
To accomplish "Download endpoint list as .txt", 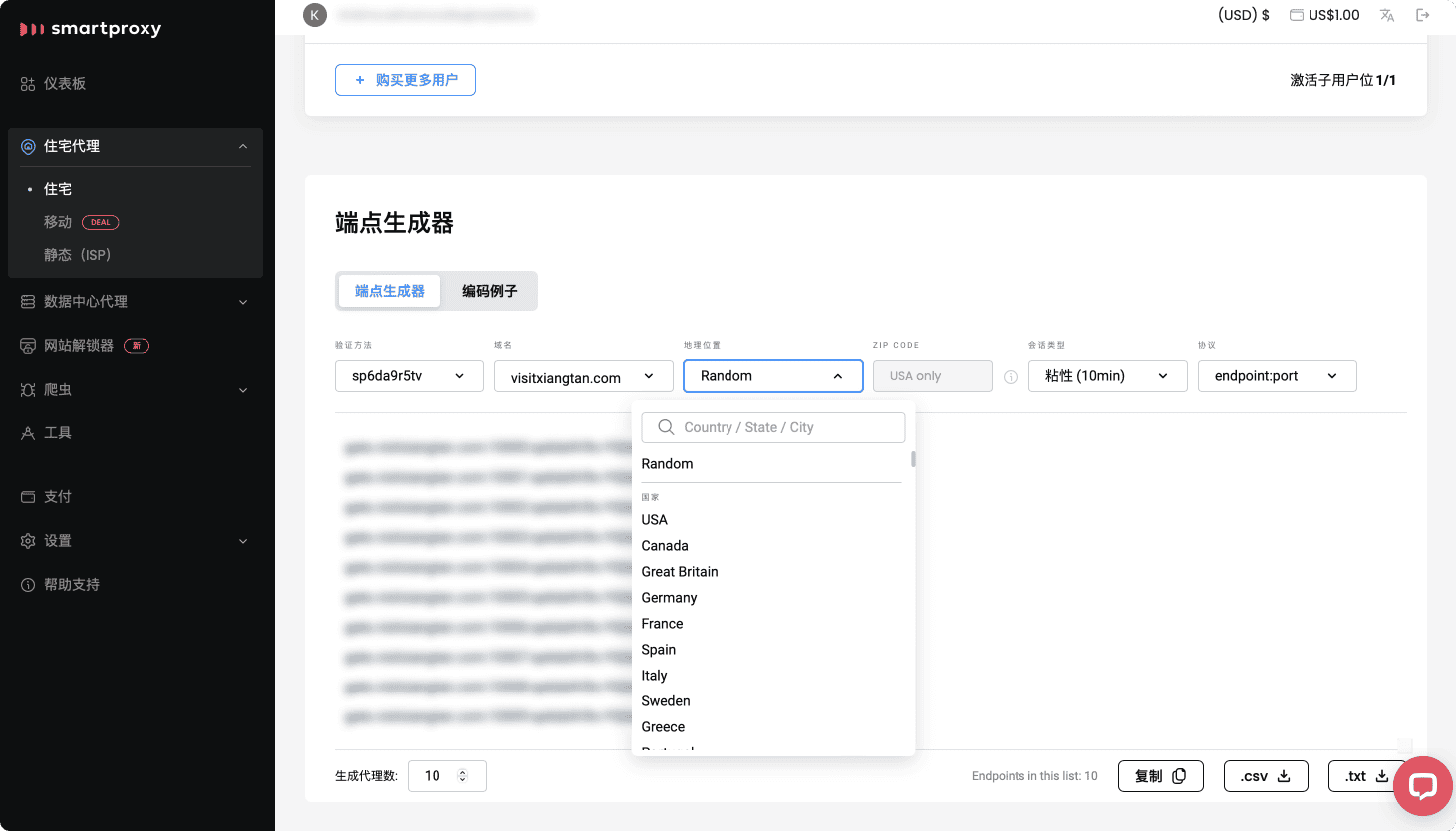I will coord(1366,776).
